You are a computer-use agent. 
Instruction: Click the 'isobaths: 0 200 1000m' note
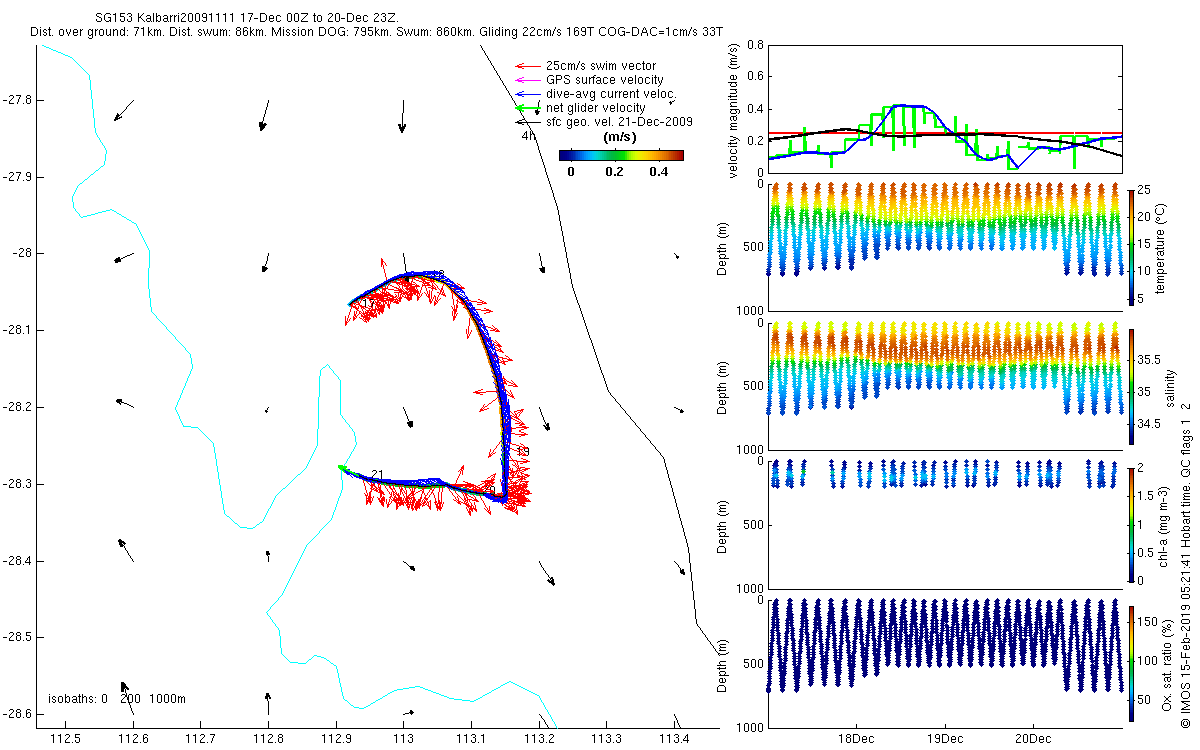coord(117,699)
